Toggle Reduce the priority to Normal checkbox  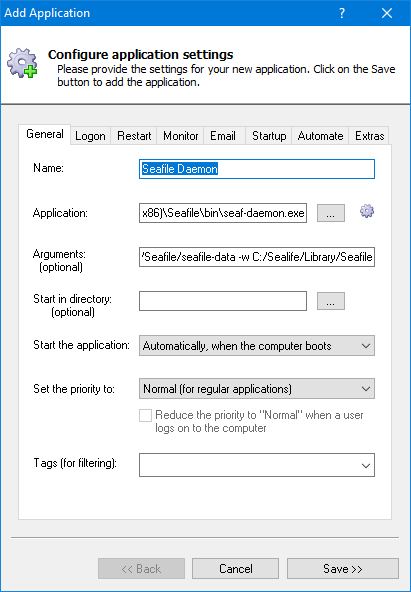(x=145, y=415)
